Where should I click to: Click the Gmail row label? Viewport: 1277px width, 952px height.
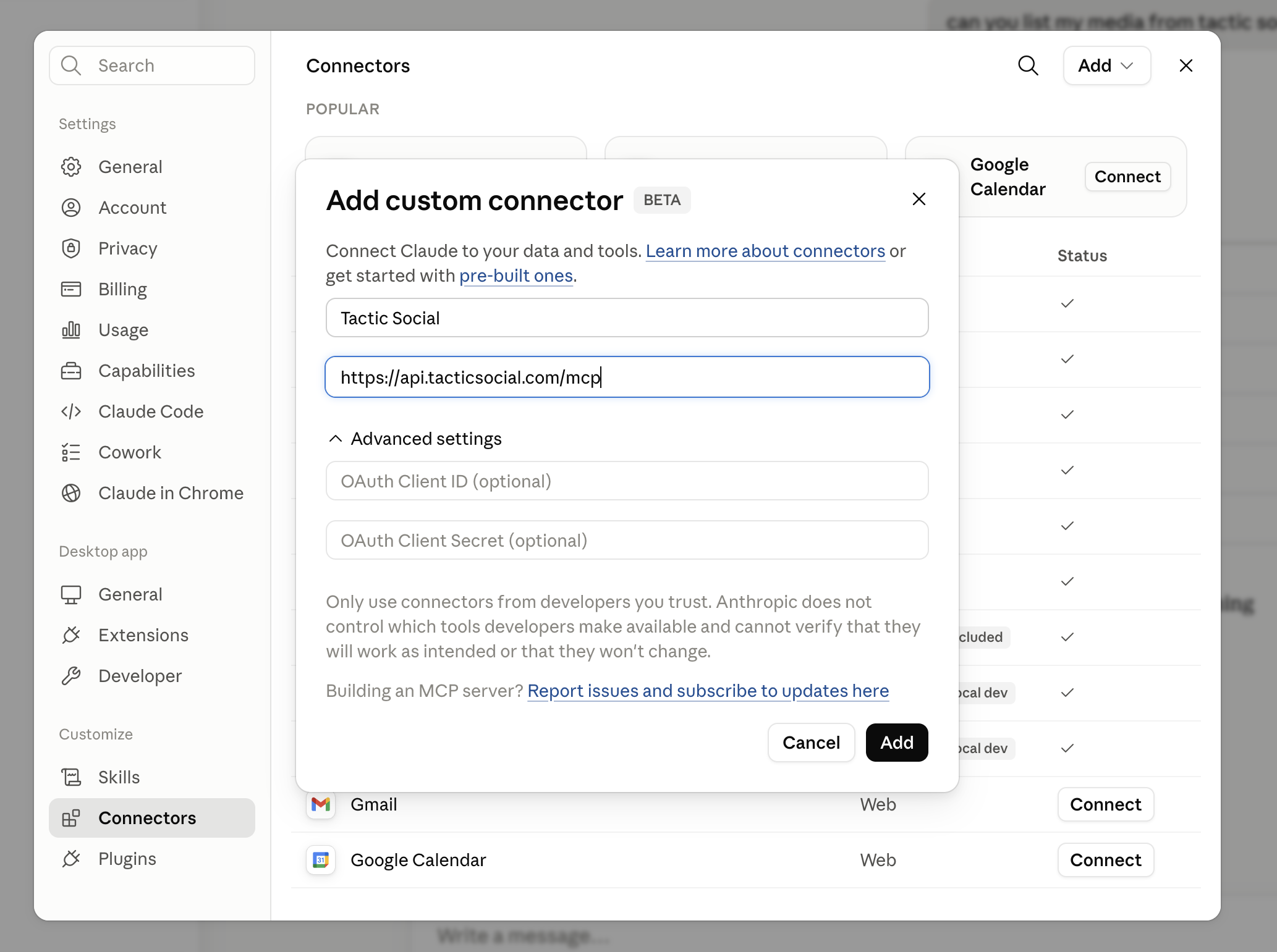374,804
